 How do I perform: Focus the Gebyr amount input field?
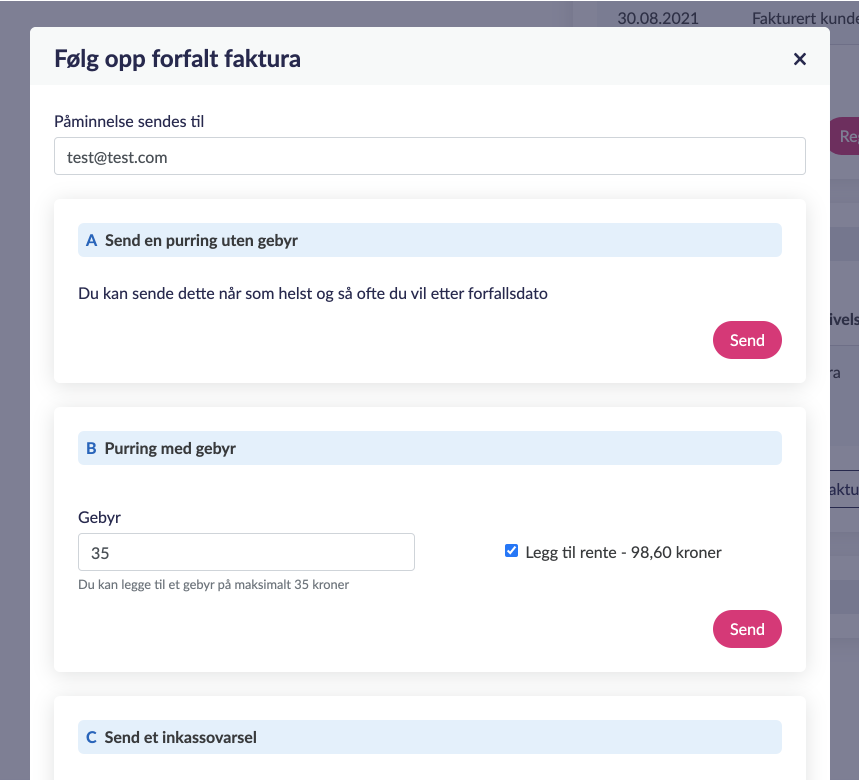pos(246,552)
